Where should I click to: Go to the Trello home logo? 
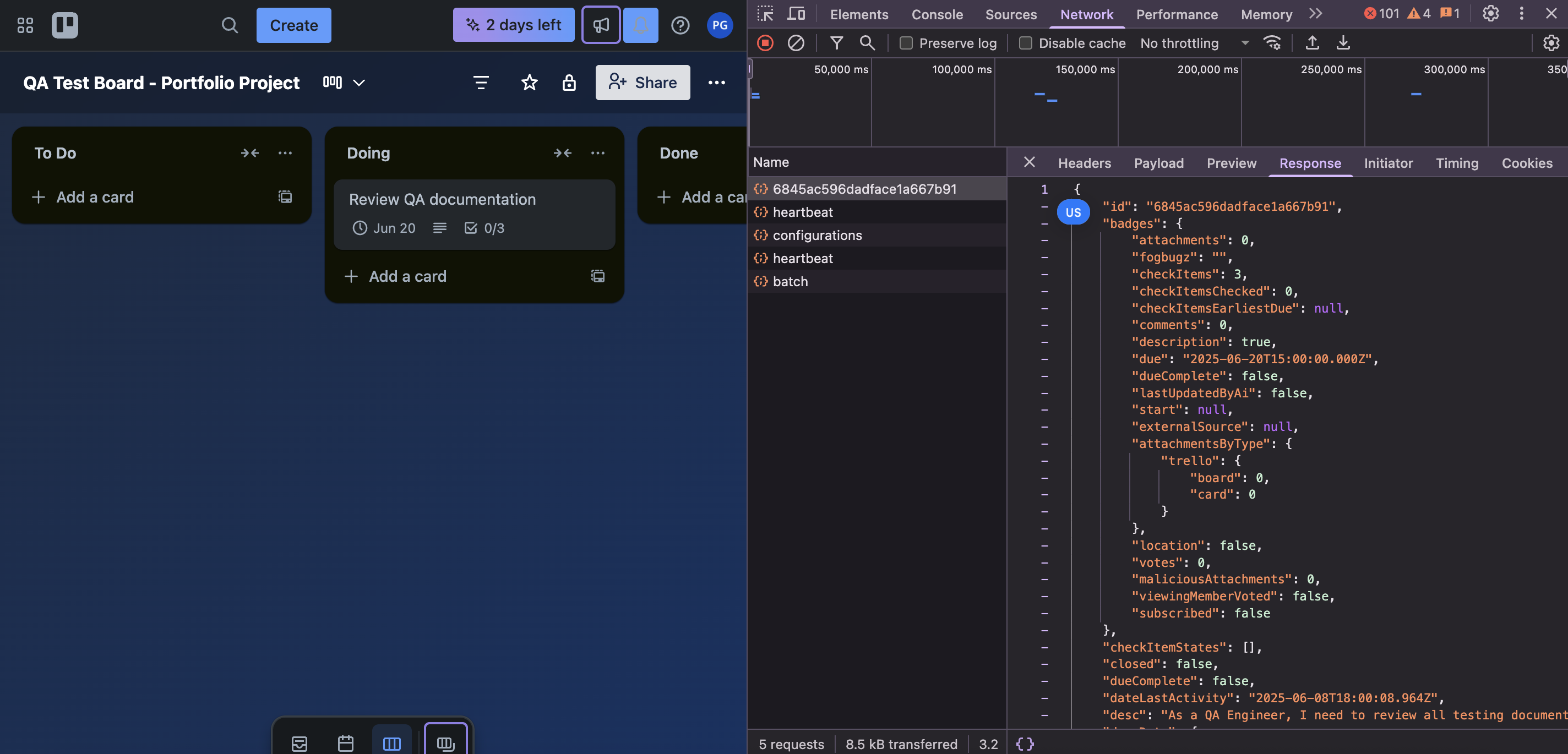click(64, 25)
